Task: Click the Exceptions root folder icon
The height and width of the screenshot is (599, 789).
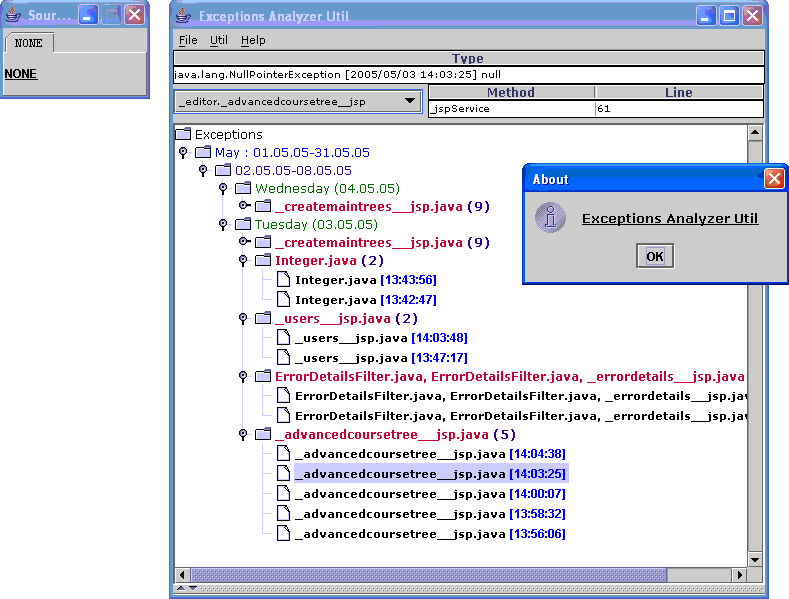Action: click(x=183, y=134)
